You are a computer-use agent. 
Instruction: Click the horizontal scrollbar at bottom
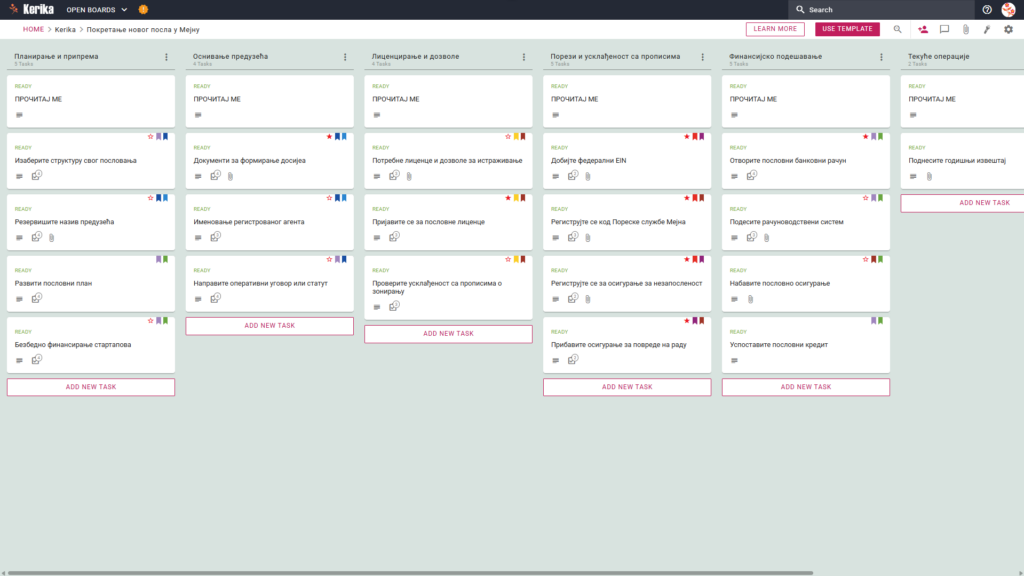coord(410,573)
